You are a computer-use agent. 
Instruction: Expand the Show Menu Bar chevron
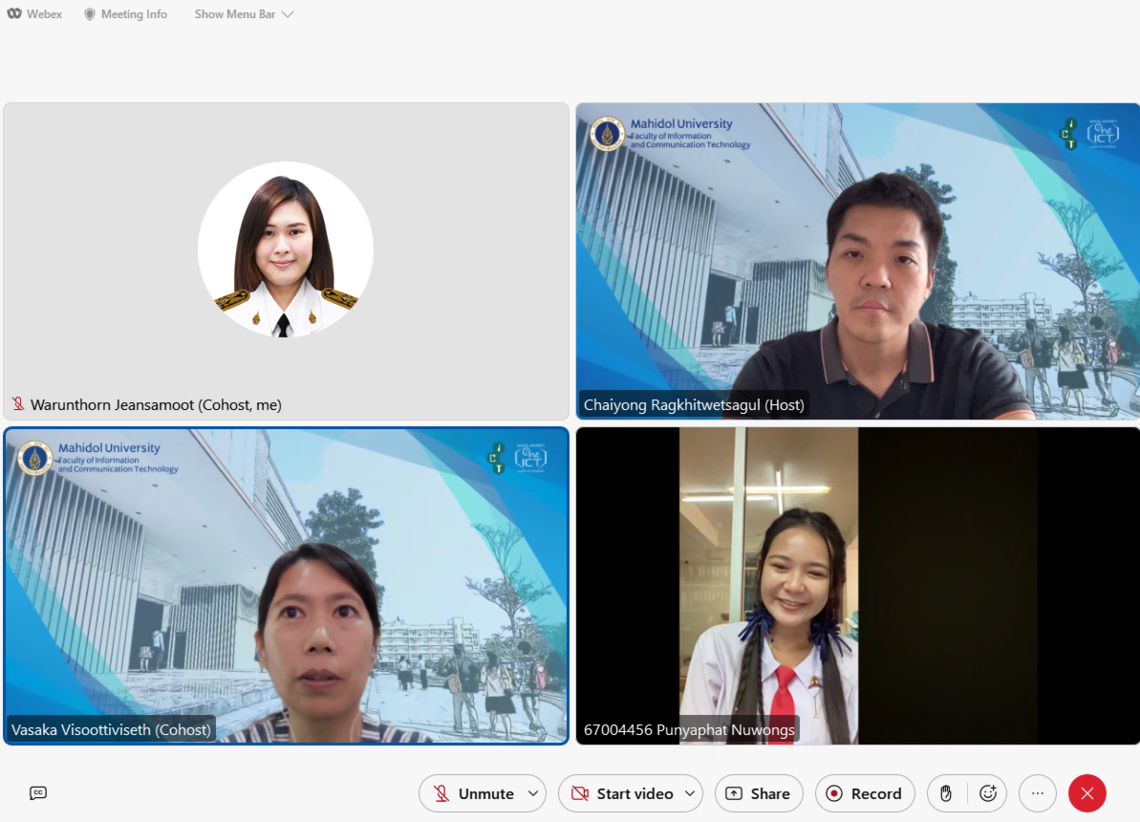click(288, 14)
